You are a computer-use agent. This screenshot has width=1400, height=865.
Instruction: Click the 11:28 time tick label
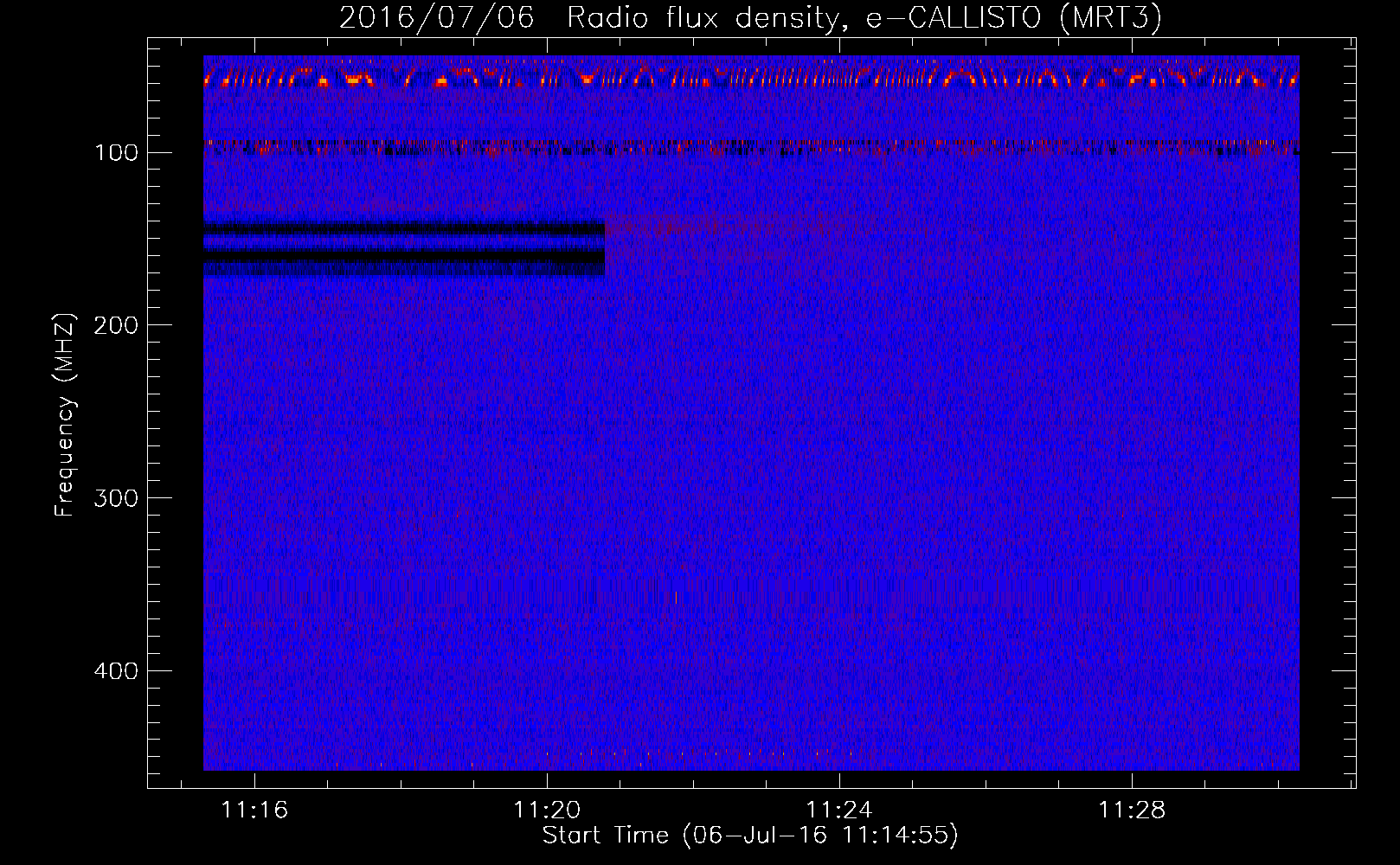pyautogui.click(x=1132, y=810)
